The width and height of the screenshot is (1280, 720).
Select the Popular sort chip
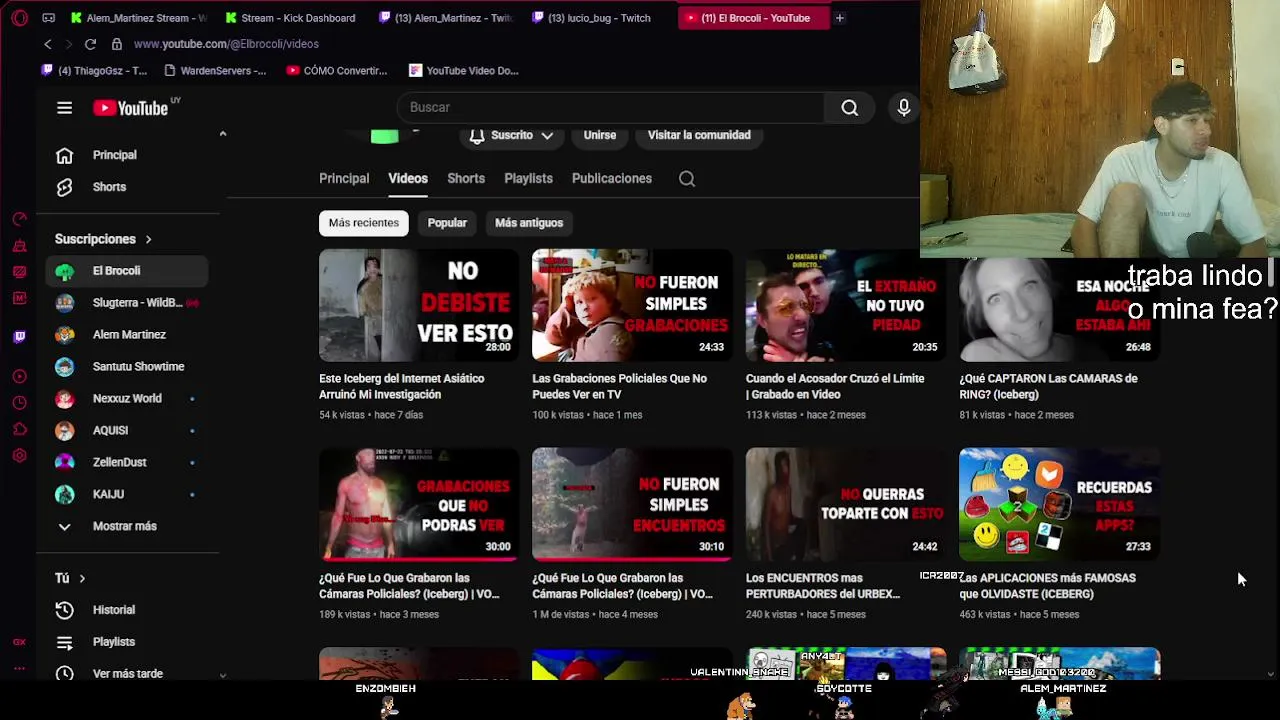447,223
